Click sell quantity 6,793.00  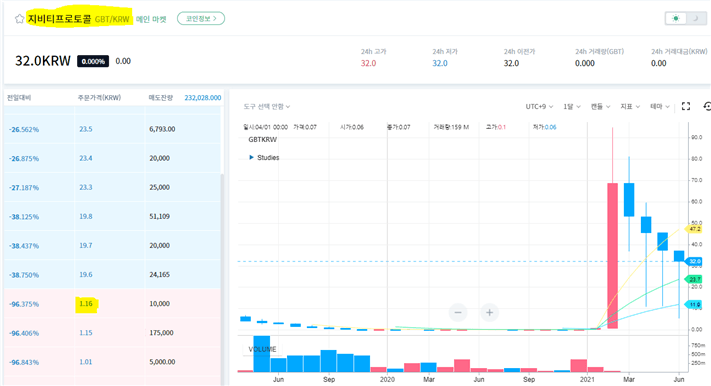[162, 129]
